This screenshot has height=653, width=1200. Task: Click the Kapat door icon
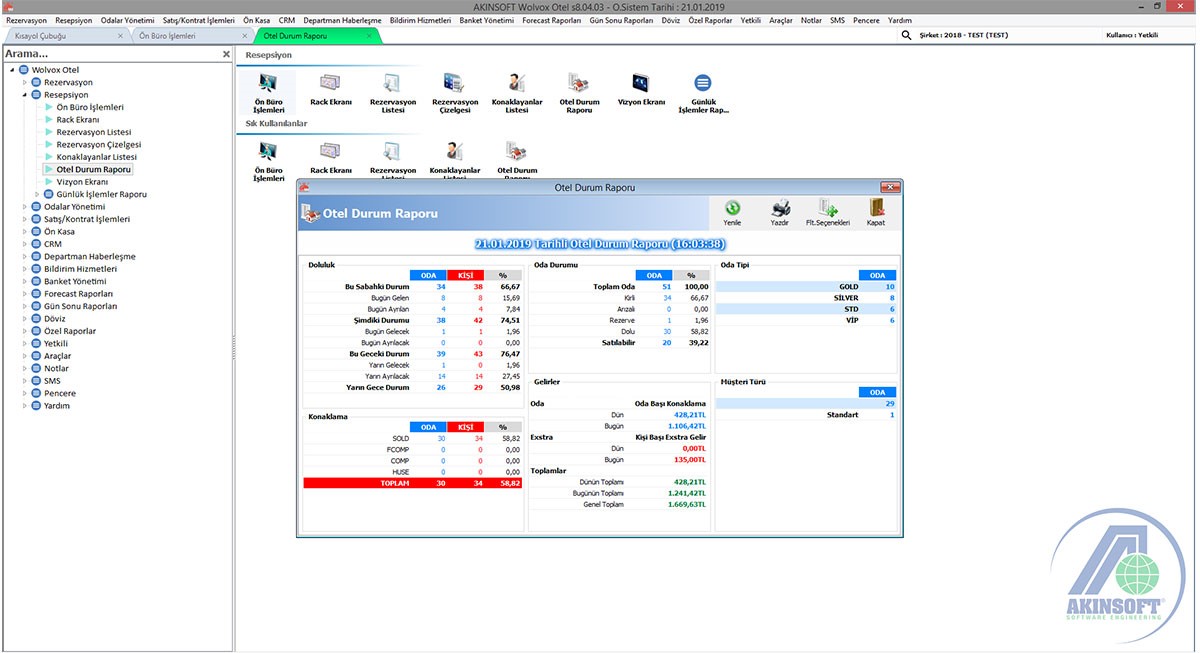(875, 208)
